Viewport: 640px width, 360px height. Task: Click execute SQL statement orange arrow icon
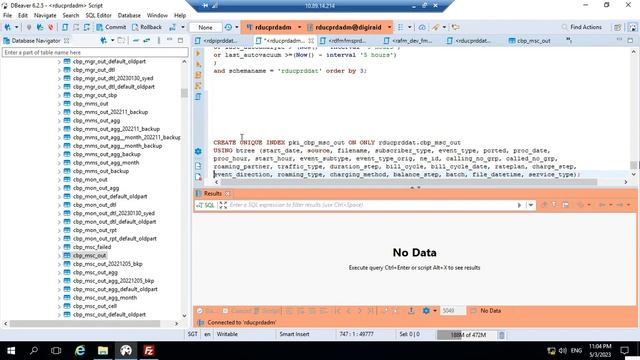[198, 53]
